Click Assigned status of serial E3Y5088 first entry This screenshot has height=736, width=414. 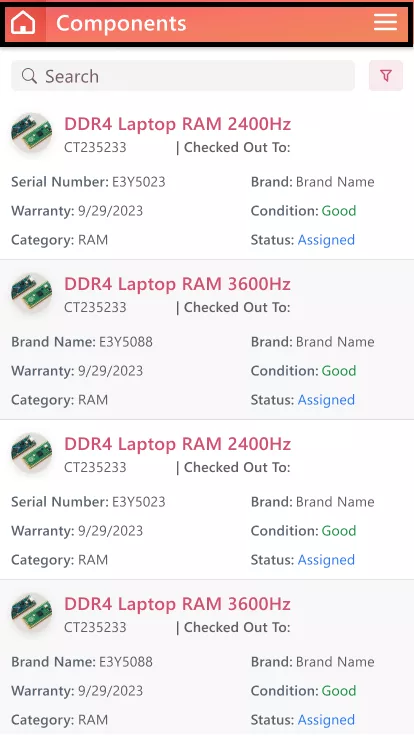326,400
